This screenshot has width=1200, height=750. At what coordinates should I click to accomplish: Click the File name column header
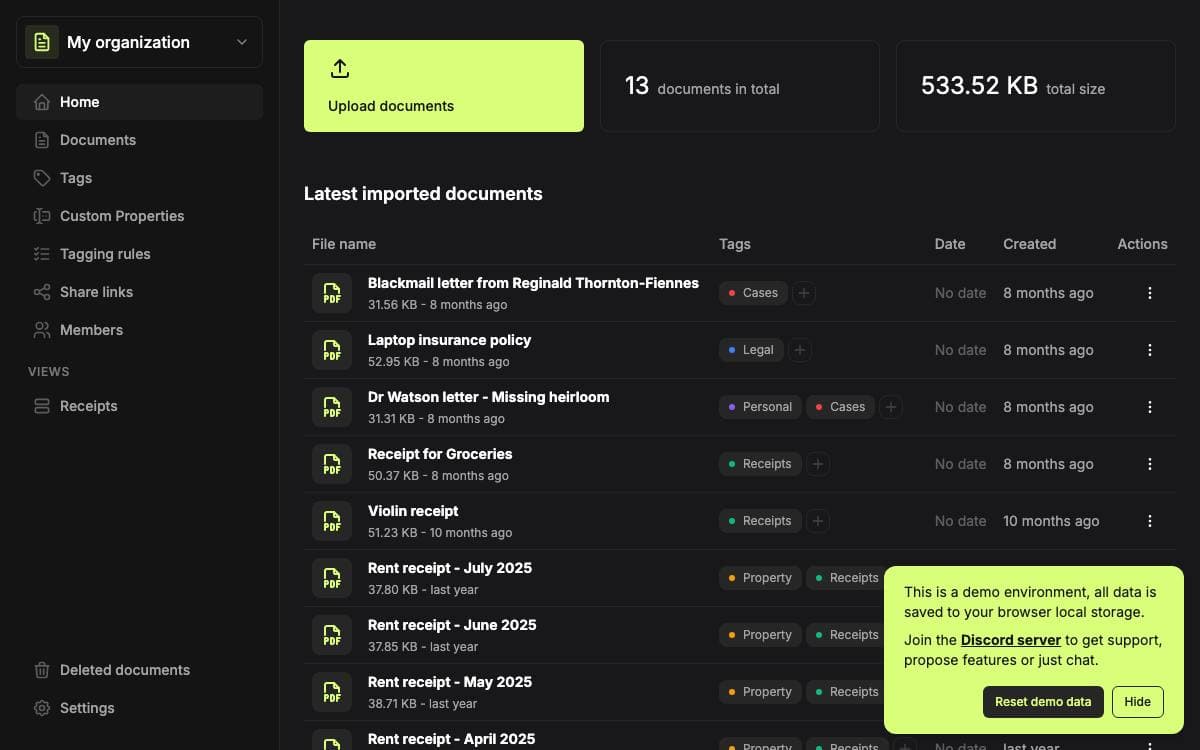point(344,244)
